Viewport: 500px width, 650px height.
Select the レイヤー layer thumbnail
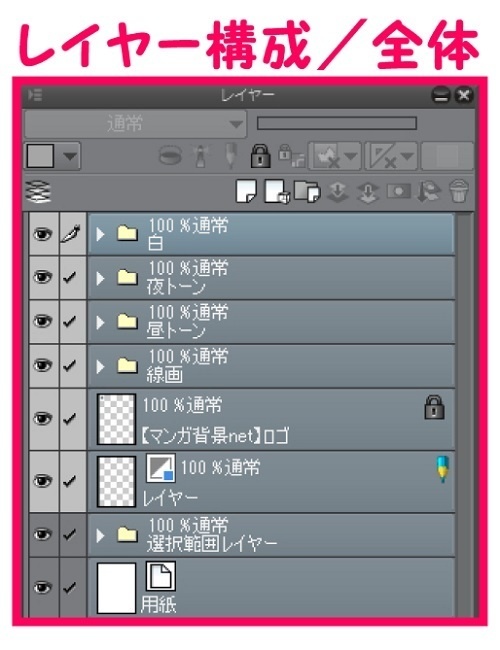(116, 481)
